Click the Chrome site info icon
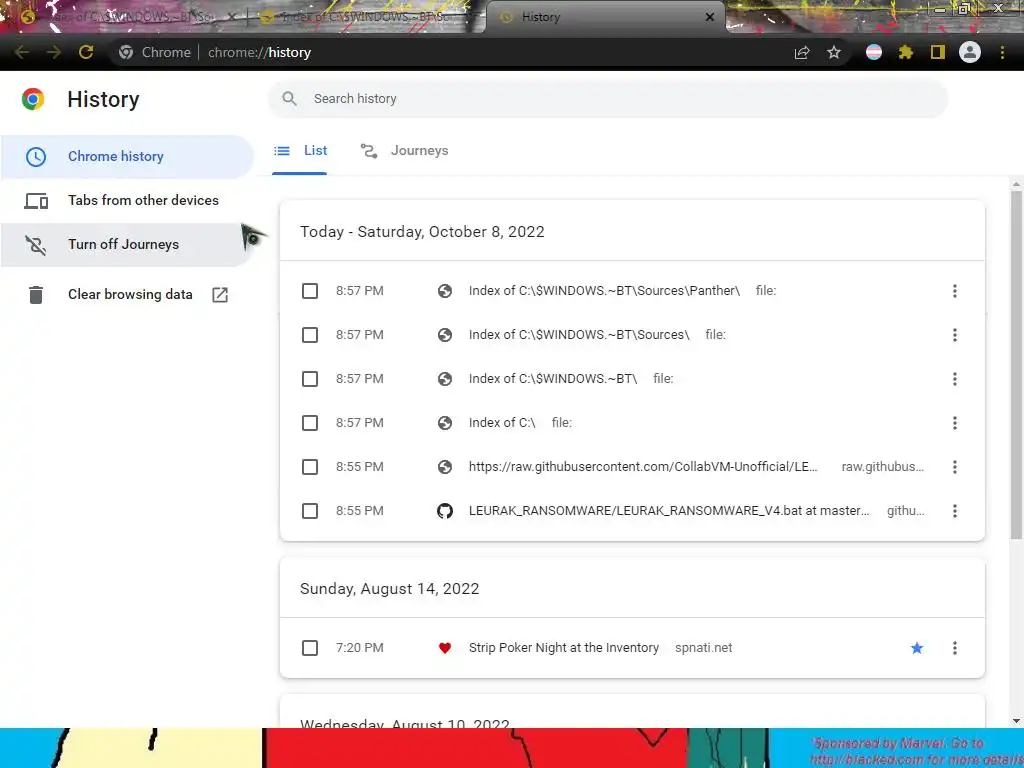Screen dimensions: 1024x768 pos(126,52)
